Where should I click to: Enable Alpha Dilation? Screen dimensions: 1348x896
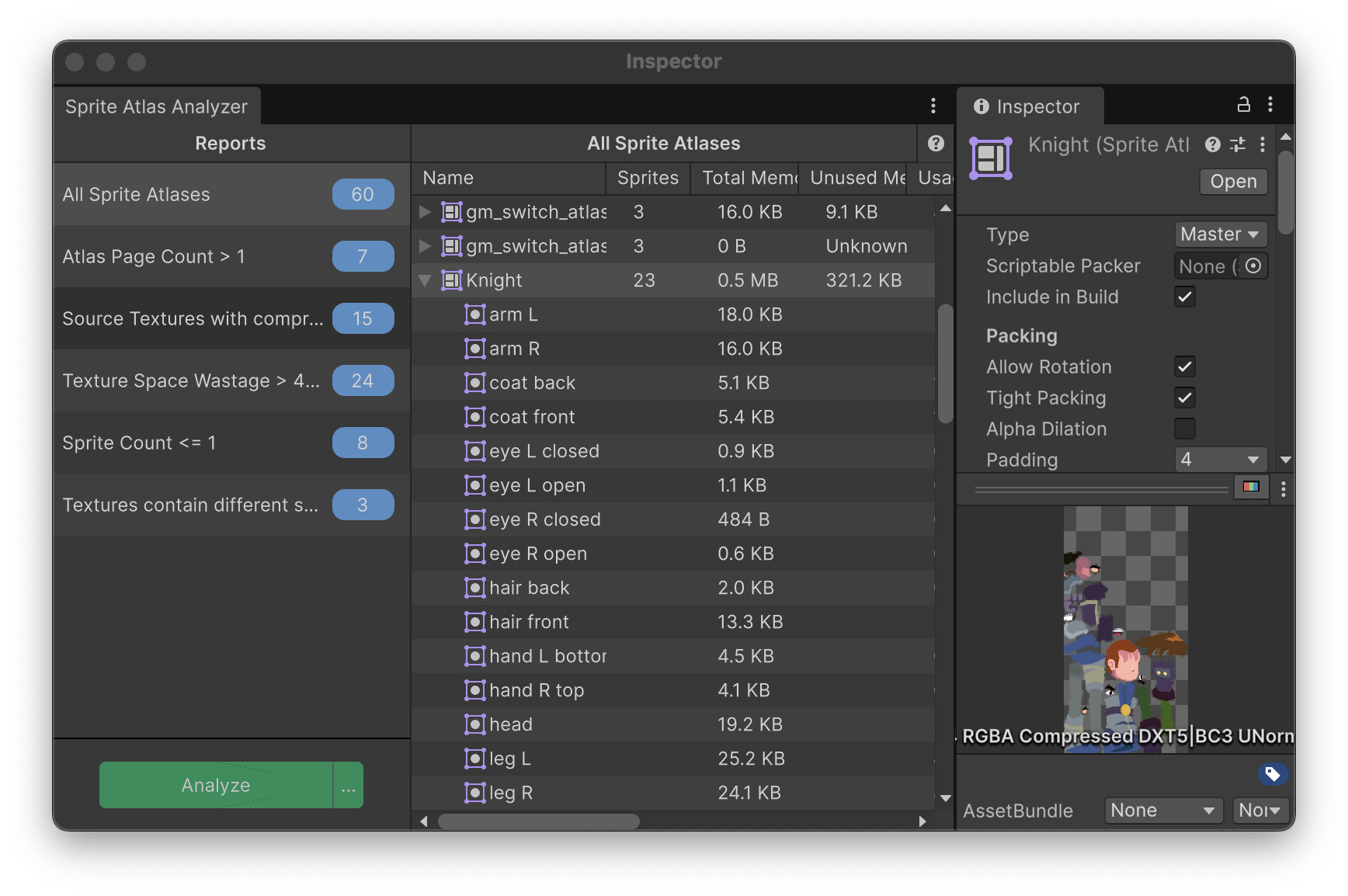pyautogui.click(x=1184, y=429)
